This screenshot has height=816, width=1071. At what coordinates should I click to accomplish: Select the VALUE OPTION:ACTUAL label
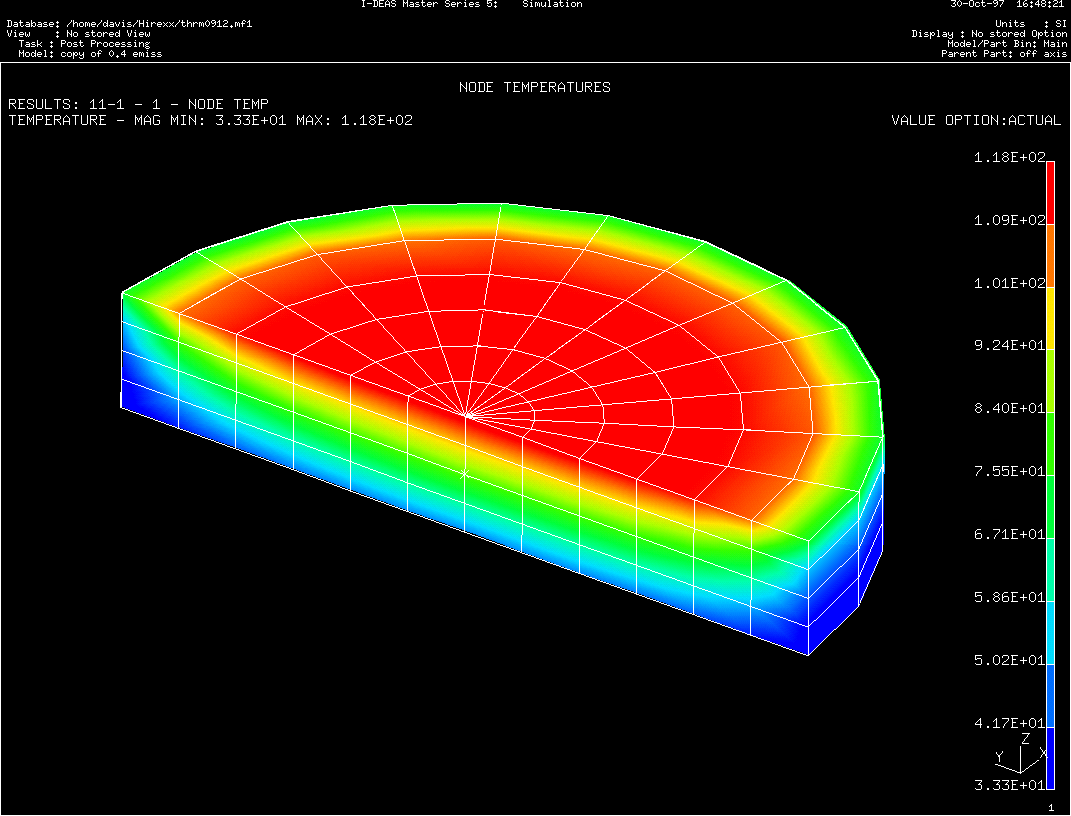point(976,120)
